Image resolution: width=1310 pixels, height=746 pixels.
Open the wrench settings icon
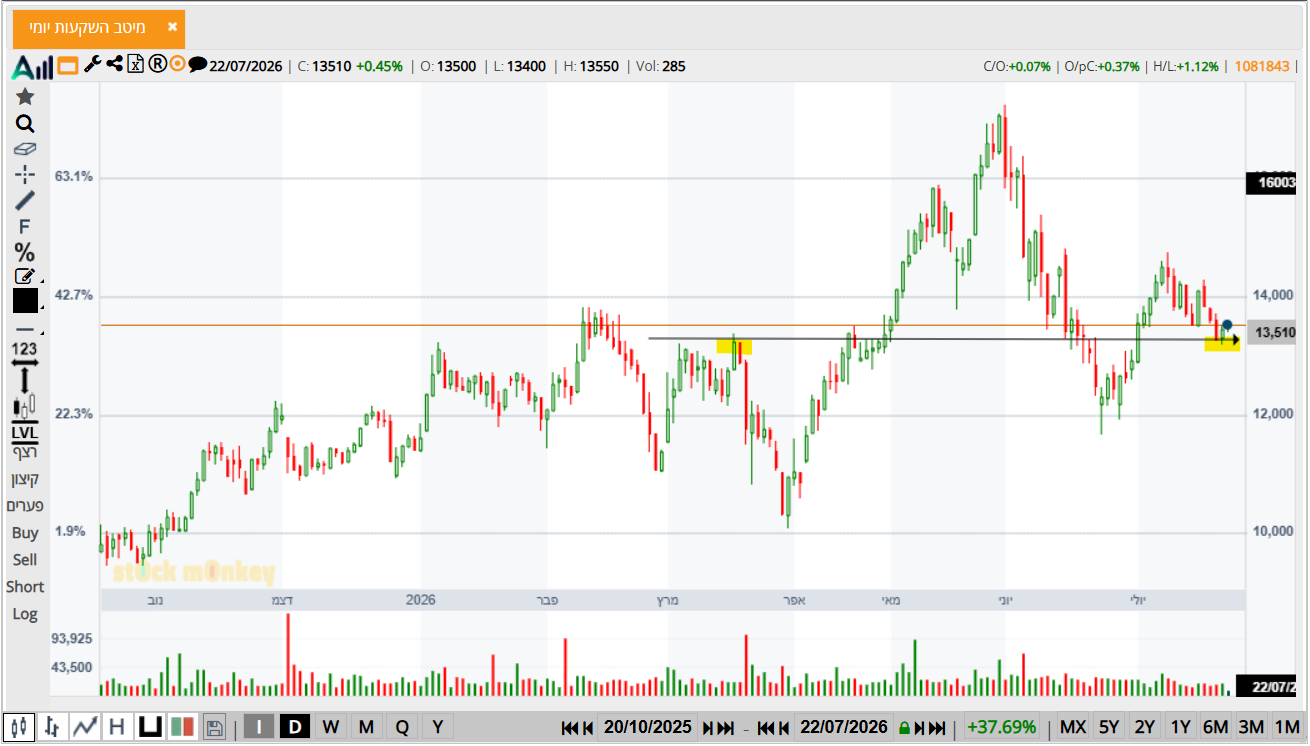(x=92, y=65)
